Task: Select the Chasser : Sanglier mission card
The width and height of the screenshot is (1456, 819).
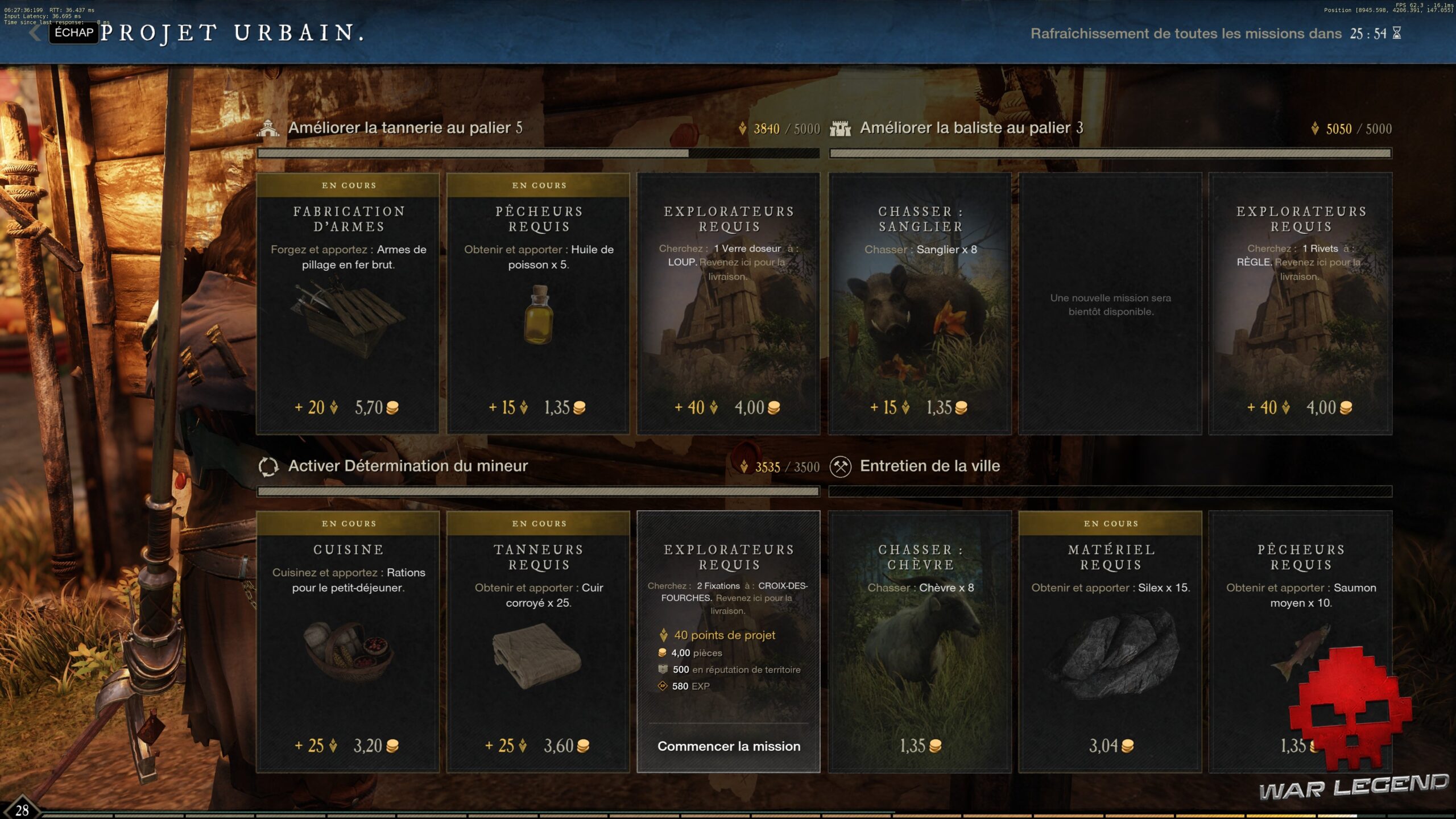Action: click(x=920, y=304)
